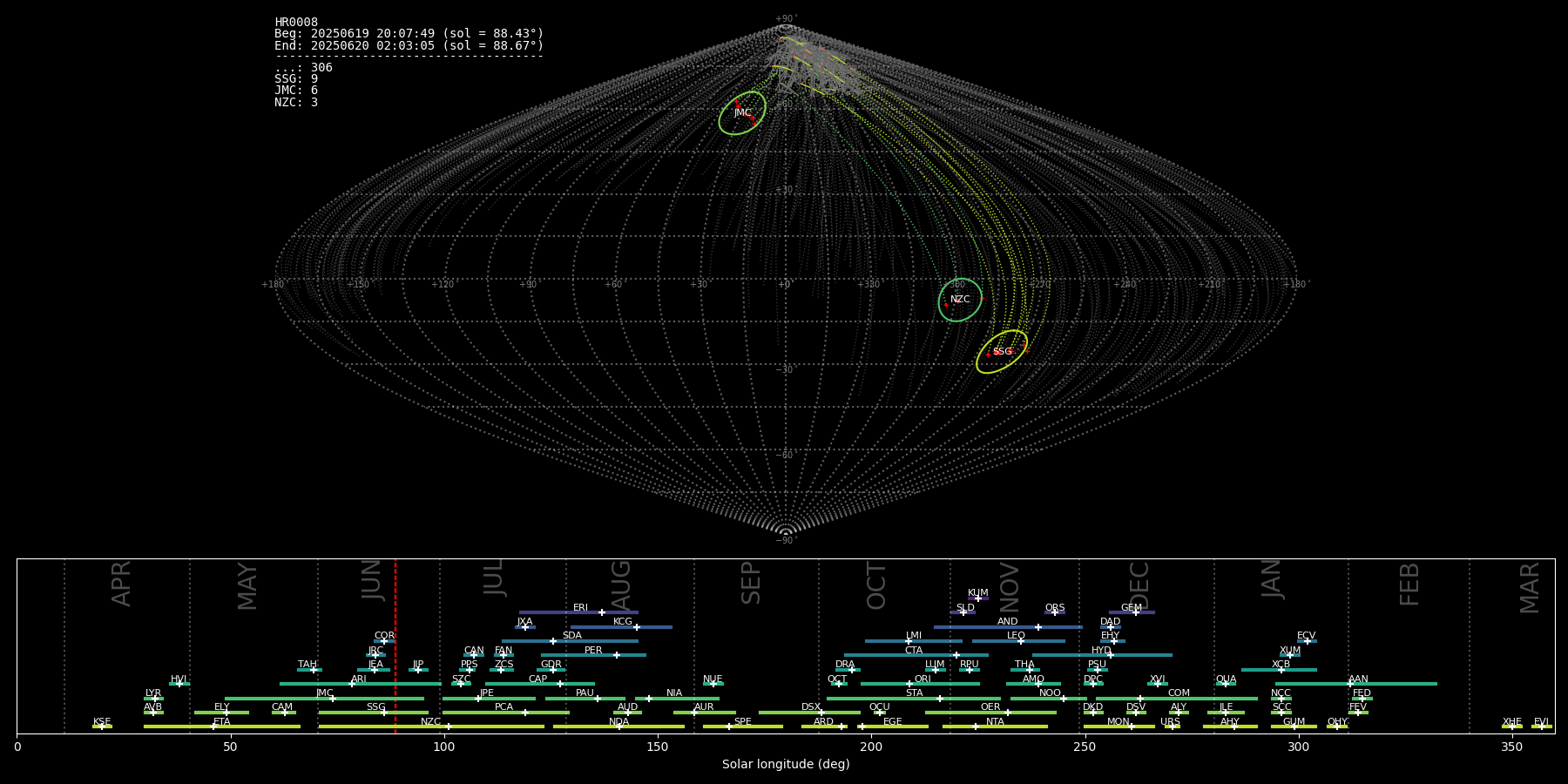Click the ARI shower label in timeline

(358, 679)
